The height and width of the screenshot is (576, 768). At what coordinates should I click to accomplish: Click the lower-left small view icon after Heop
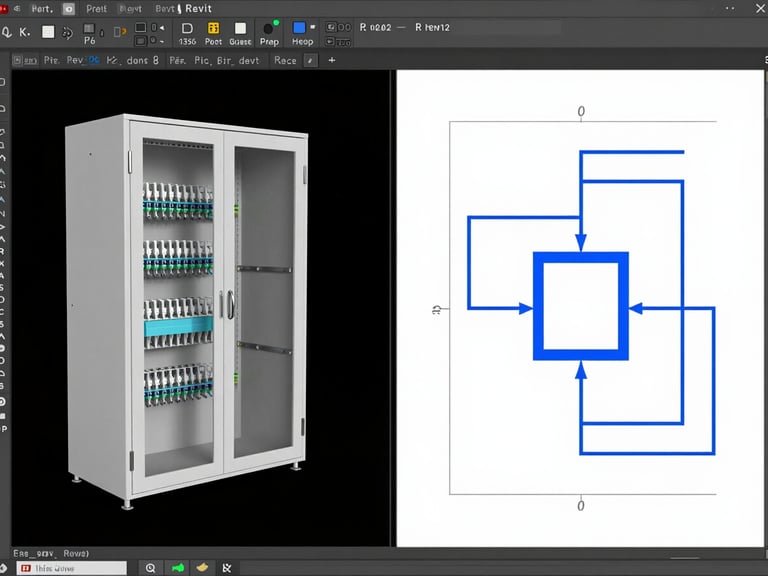[x=331, y=42]
